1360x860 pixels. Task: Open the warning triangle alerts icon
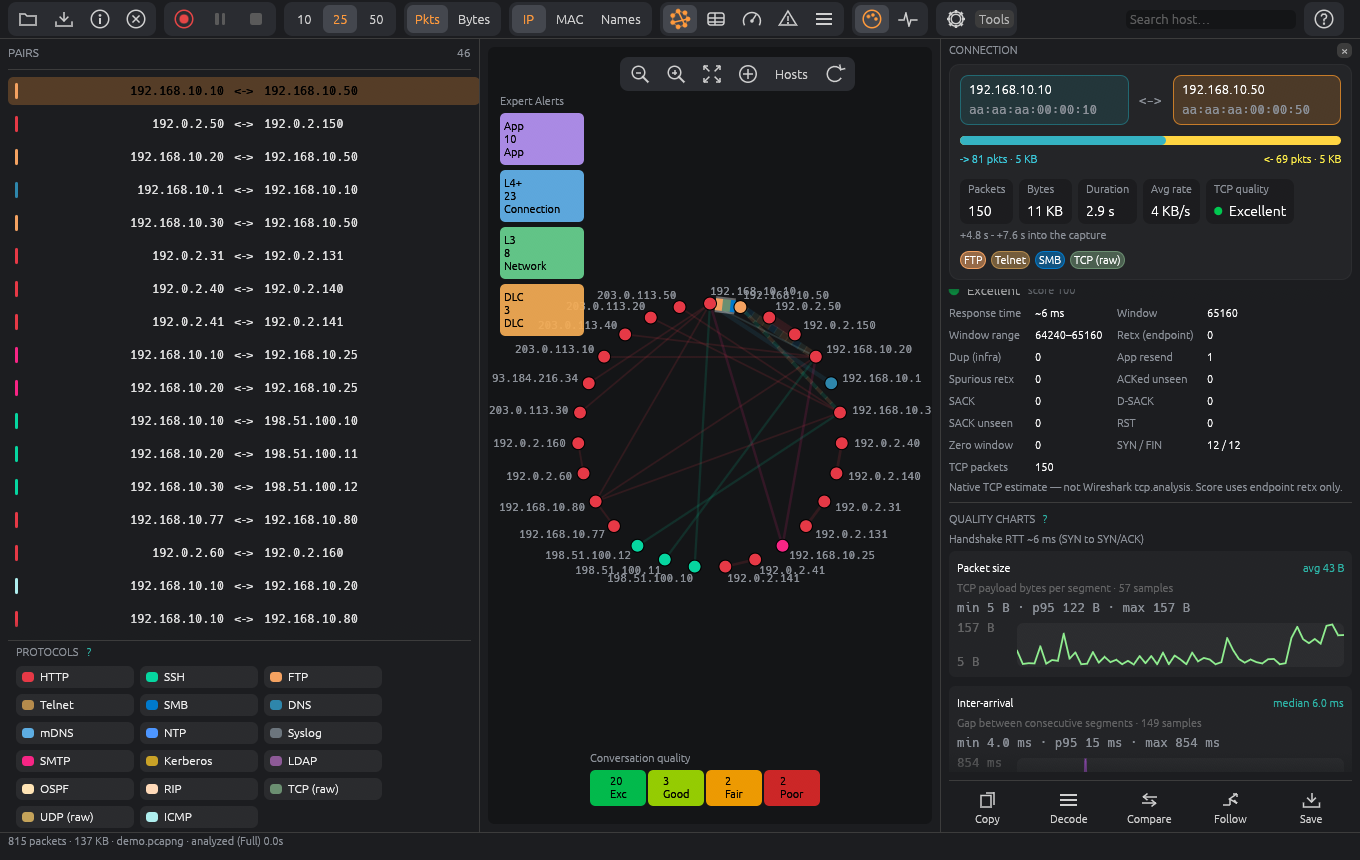(x=788, y=19)
